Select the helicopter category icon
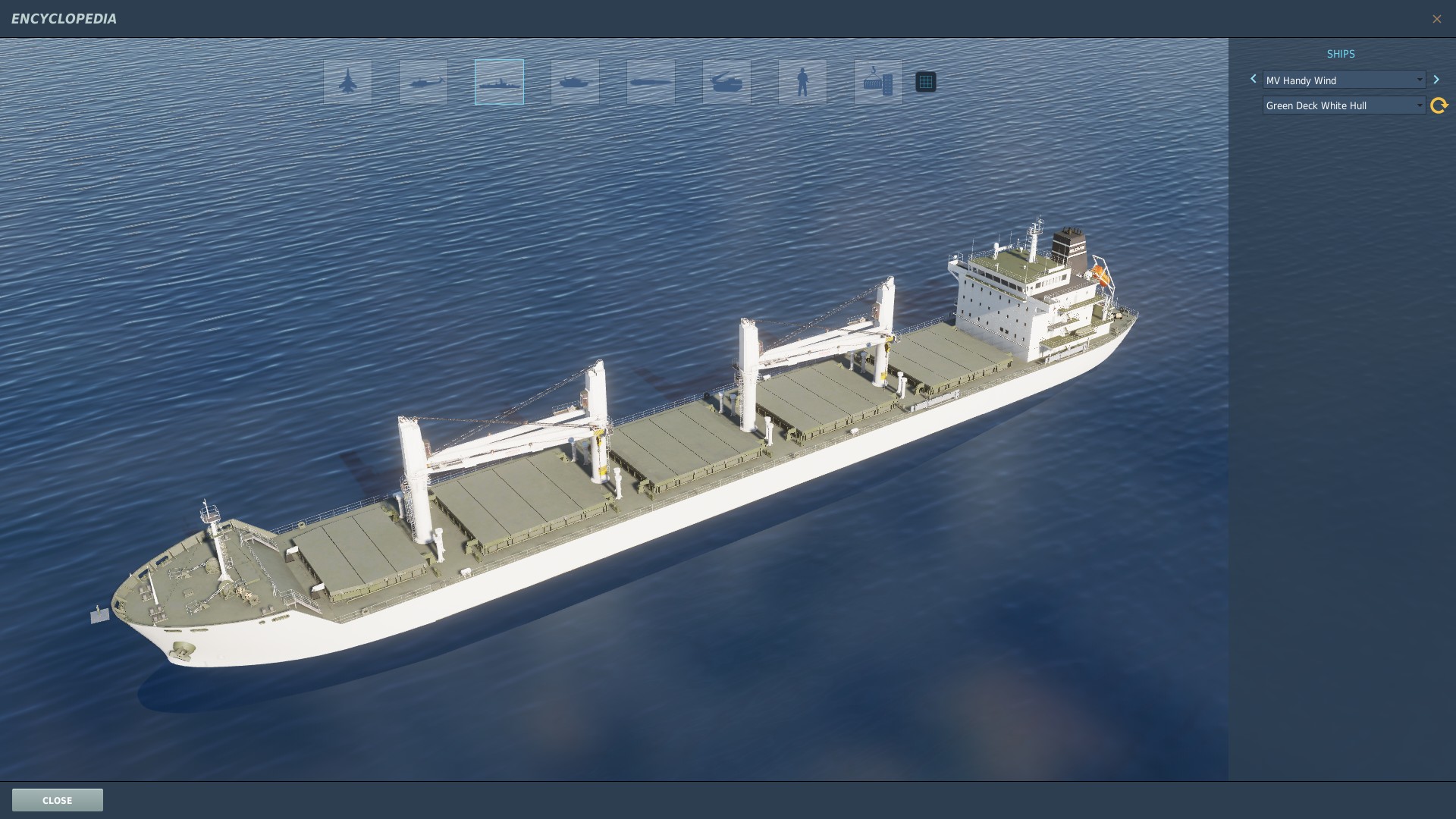Viewport: 1456px width, 819px height. [x=423, y=82]
